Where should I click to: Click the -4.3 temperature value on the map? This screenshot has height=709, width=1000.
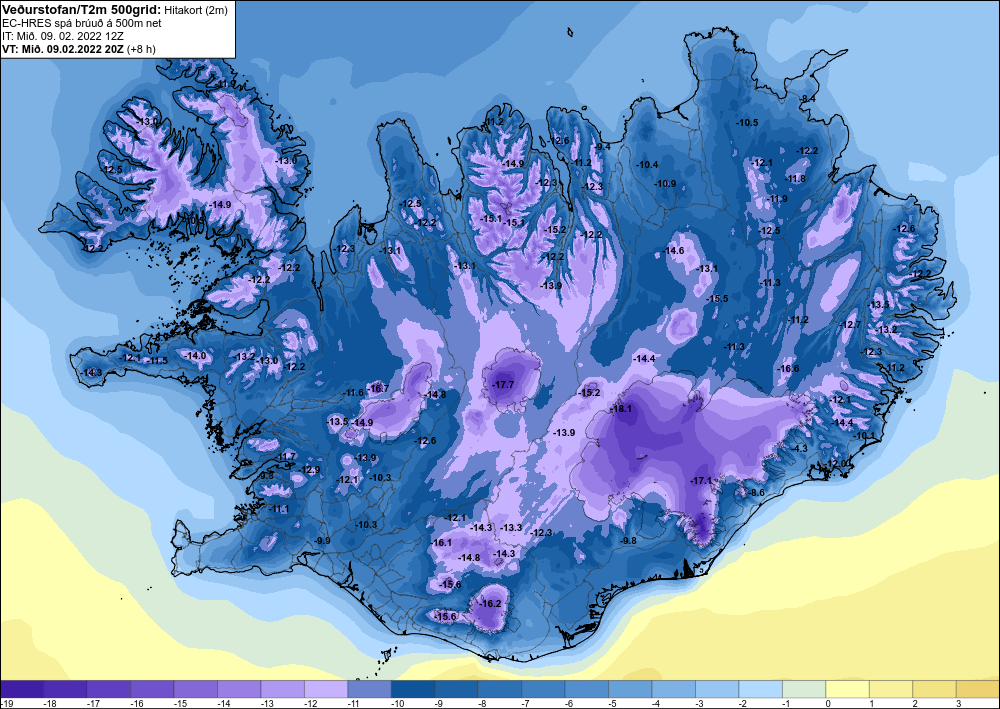pos(800,448)
